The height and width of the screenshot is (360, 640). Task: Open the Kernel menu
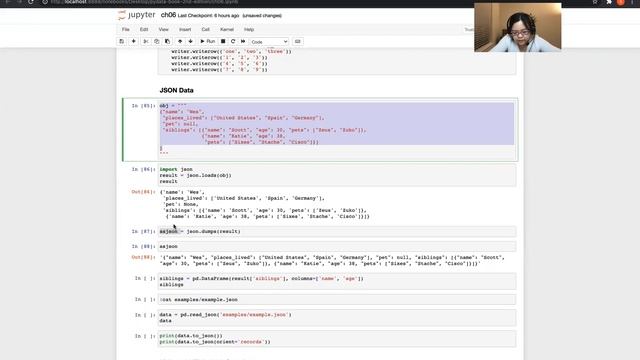tap(227, 29)
